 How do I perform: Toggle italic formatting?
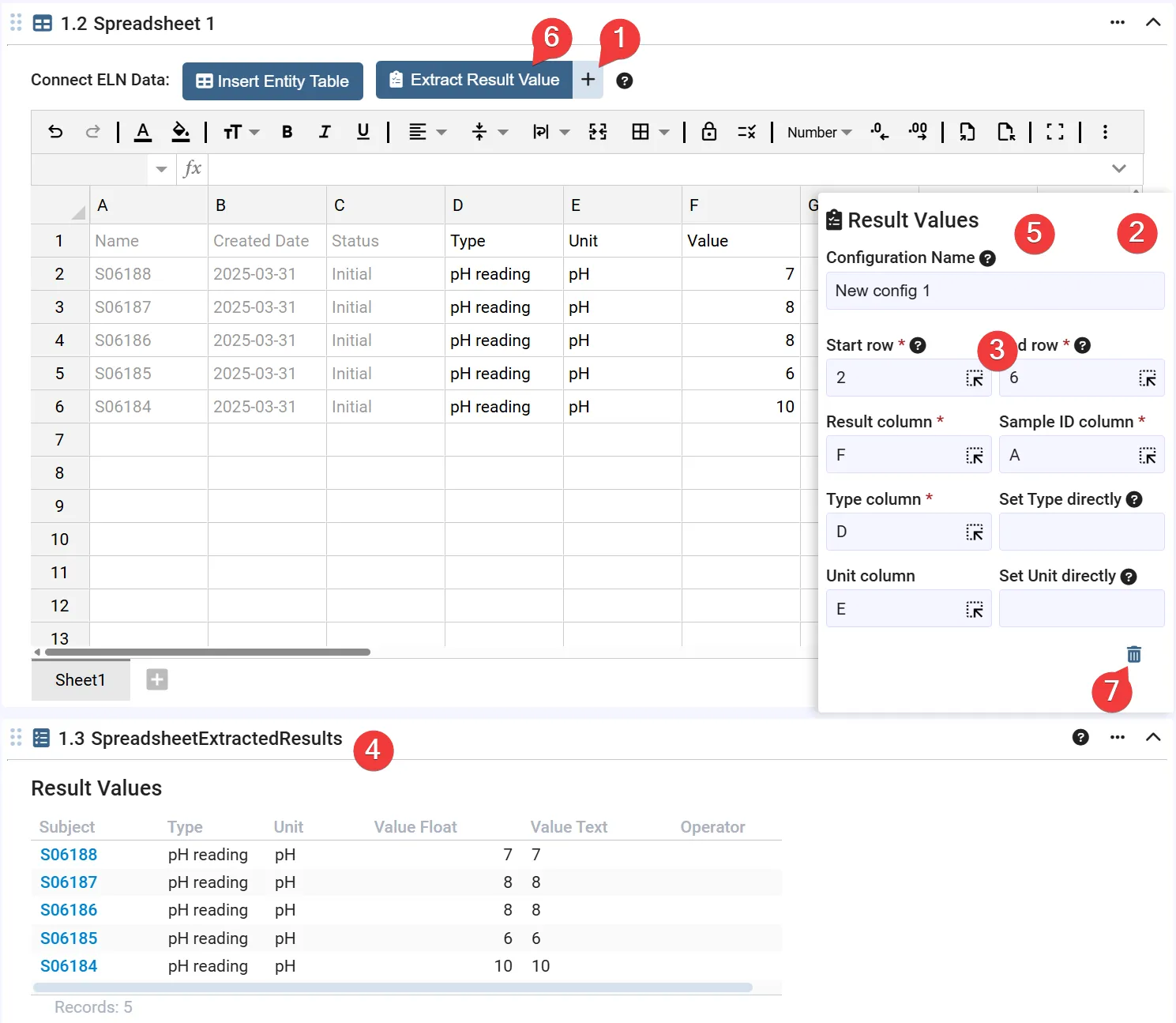[325, 132]
